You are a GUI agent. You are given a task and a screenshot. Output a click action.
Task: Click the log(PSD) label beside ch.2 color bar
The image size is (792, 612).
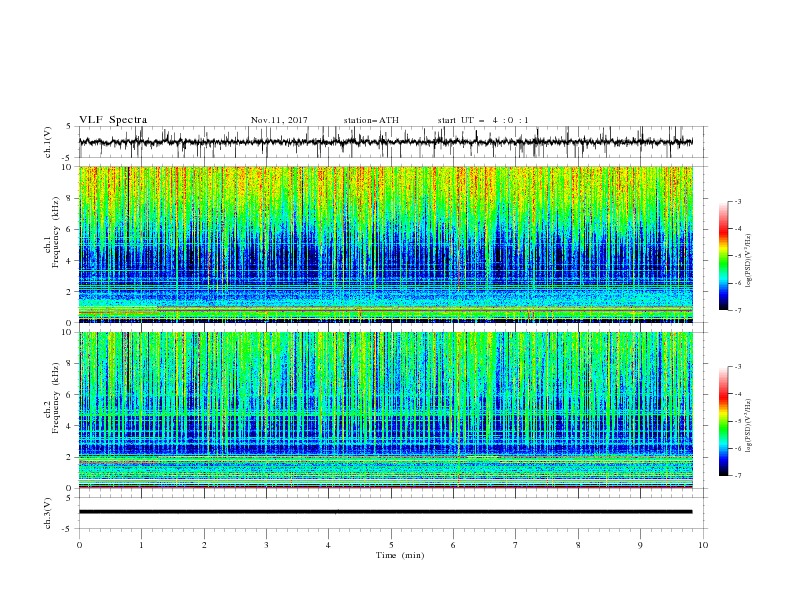click(749, 426)
